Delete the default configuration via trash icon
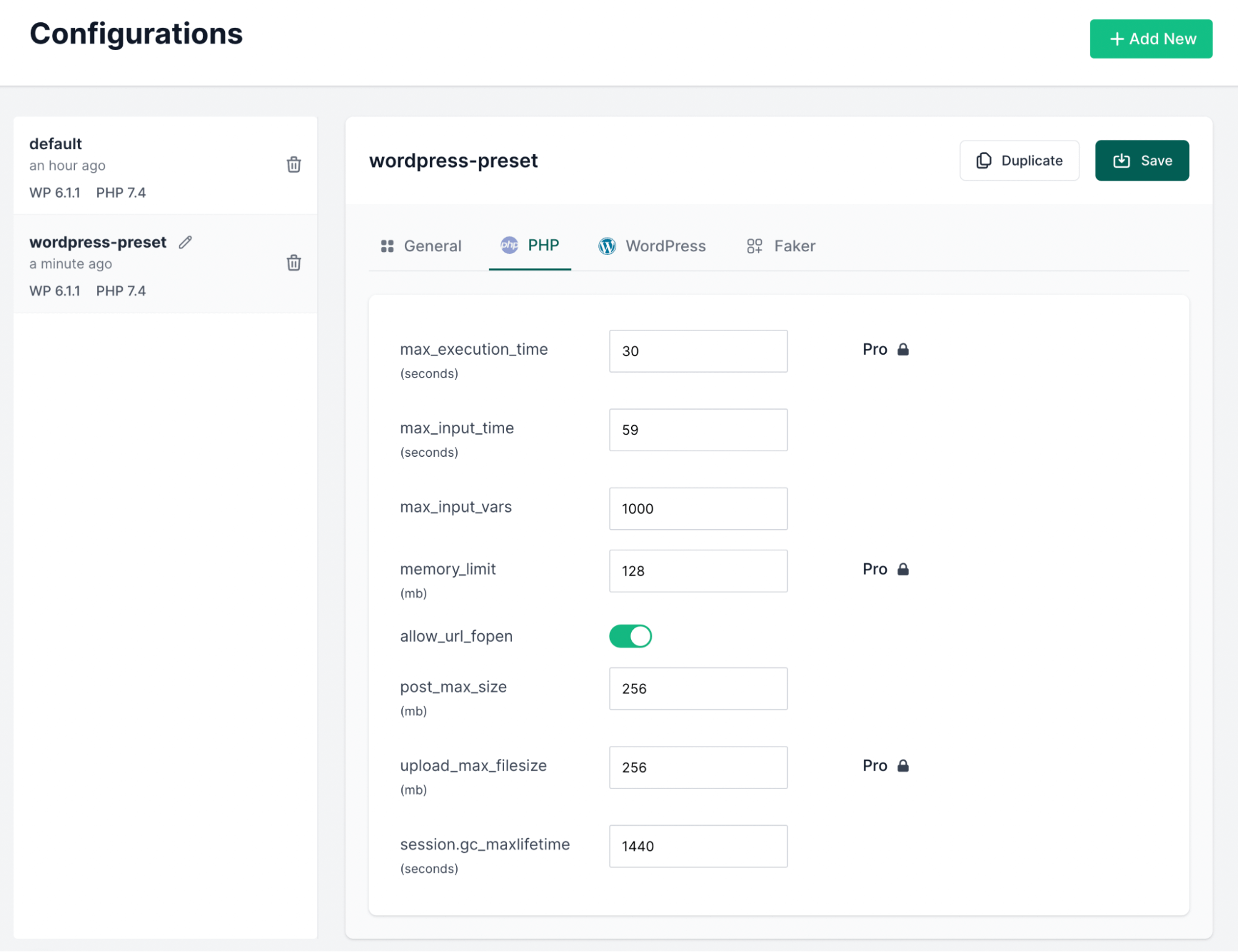Image resolution: width=1238 pixels, height=952 pixels. [294, 165]
